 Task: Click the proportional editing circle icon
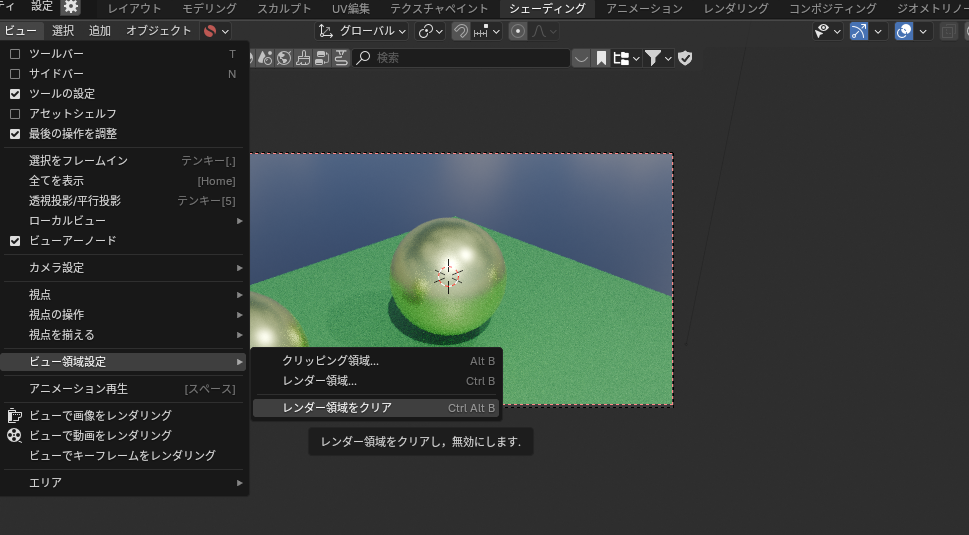coord(518,31)
